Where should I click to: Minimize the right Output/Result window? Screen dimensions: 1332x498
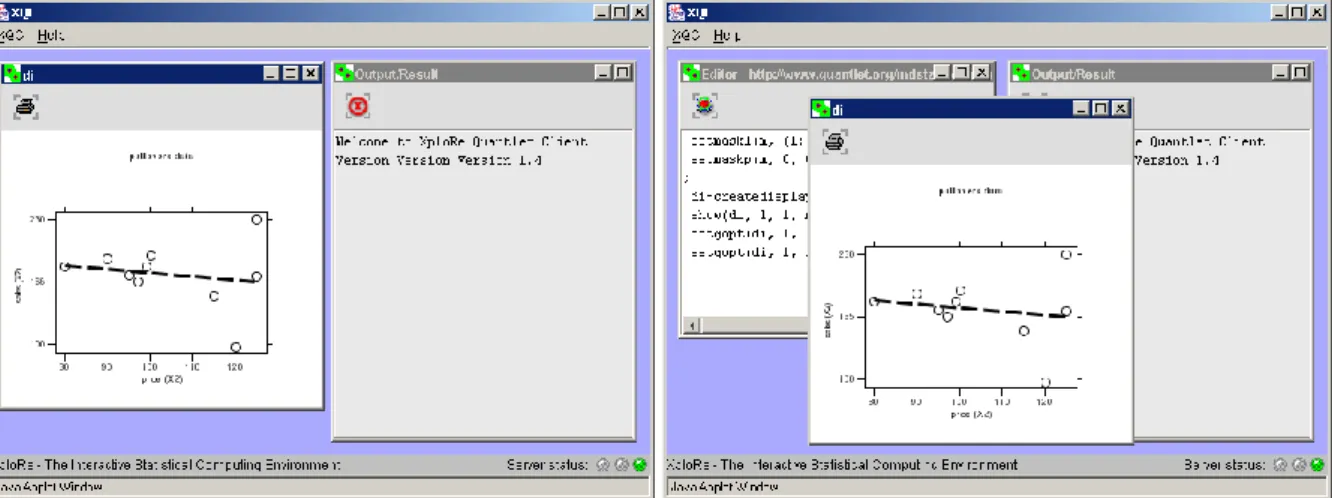(x=1279, y=73)
